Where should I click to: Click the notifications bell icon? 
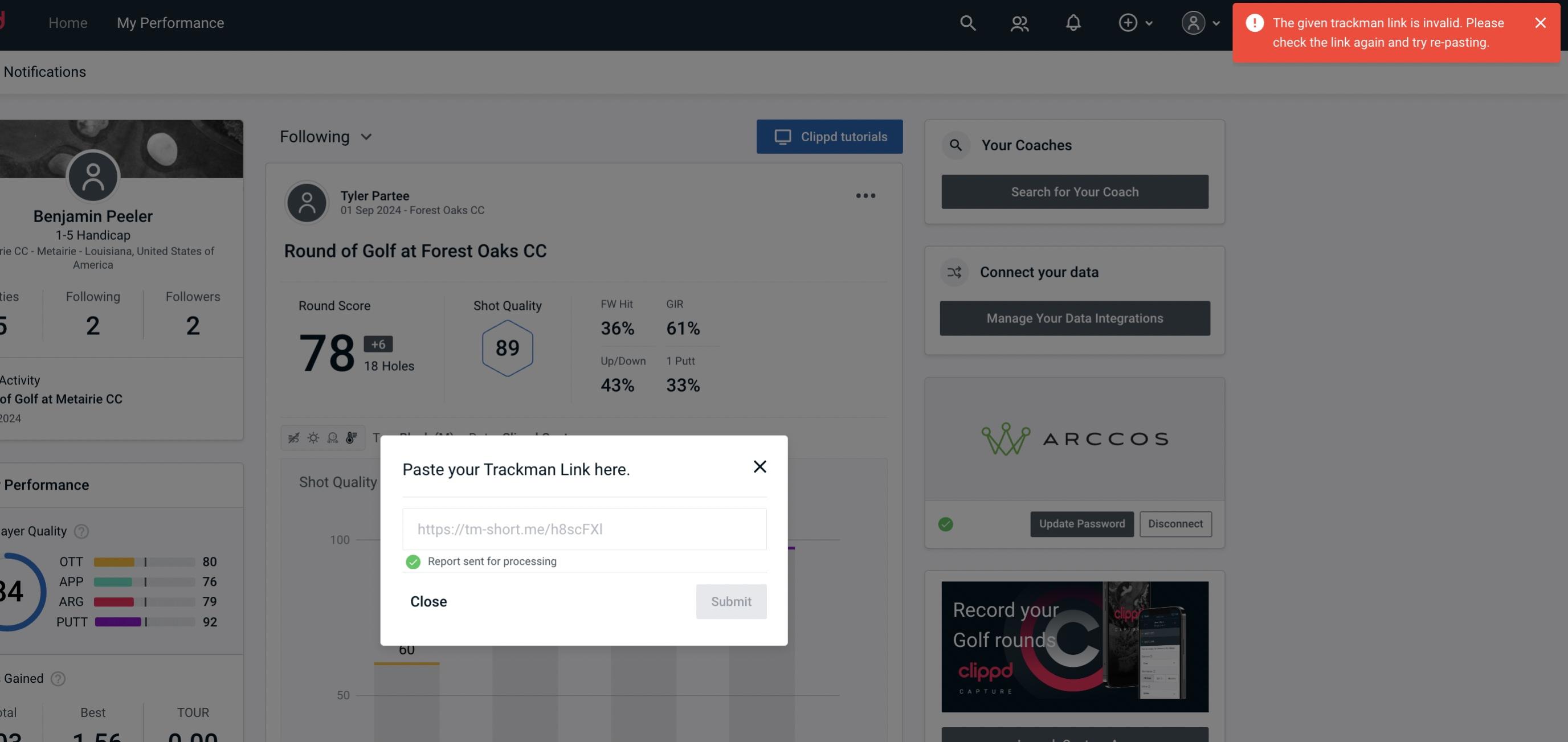[x=1073, y=22]
